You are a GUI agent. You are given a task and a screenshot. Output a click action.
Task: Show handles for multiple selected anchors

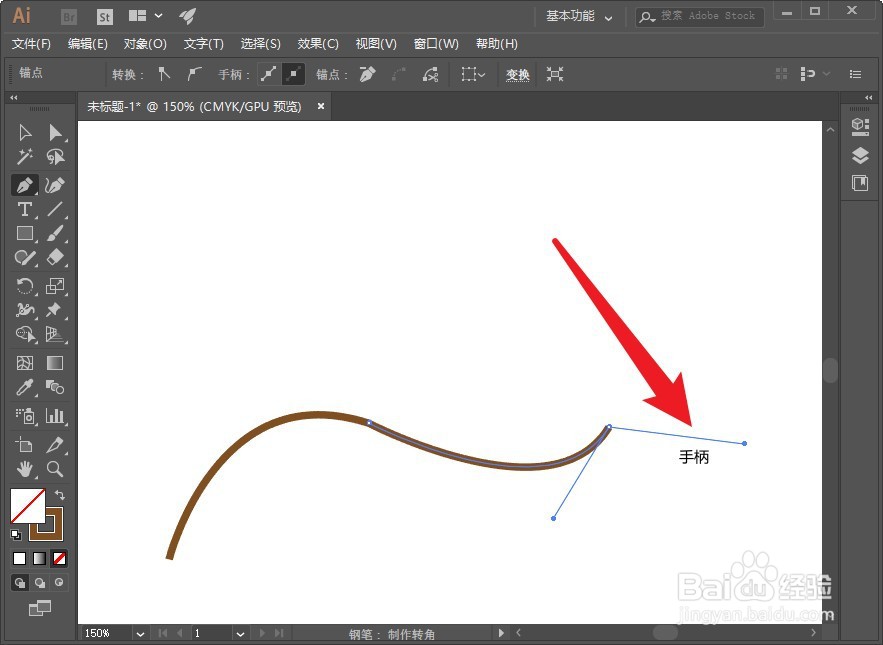coord(269,74)
